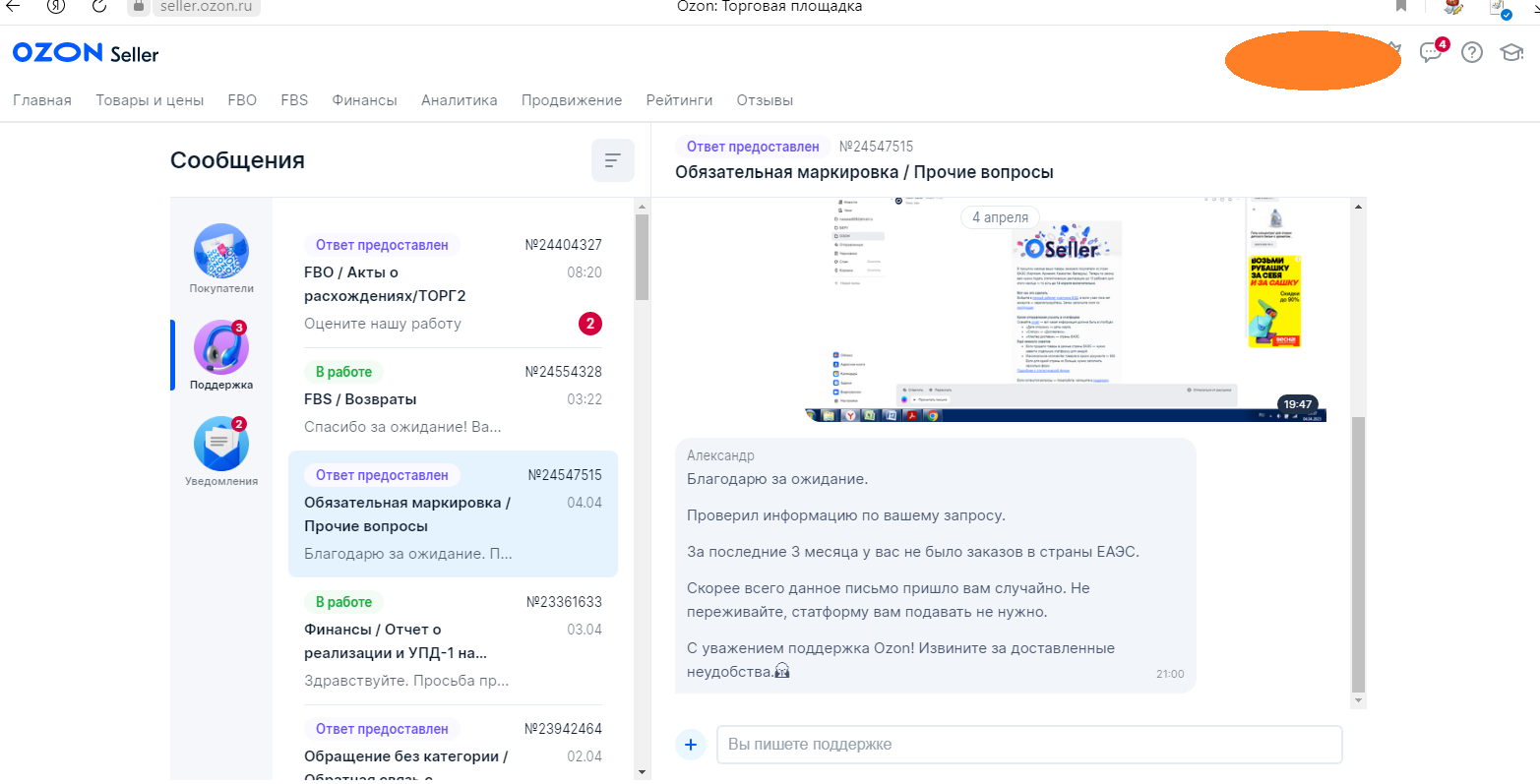The image size is (1540, 784).
Task: Open the message list filter button
Action: pos(612,160)
